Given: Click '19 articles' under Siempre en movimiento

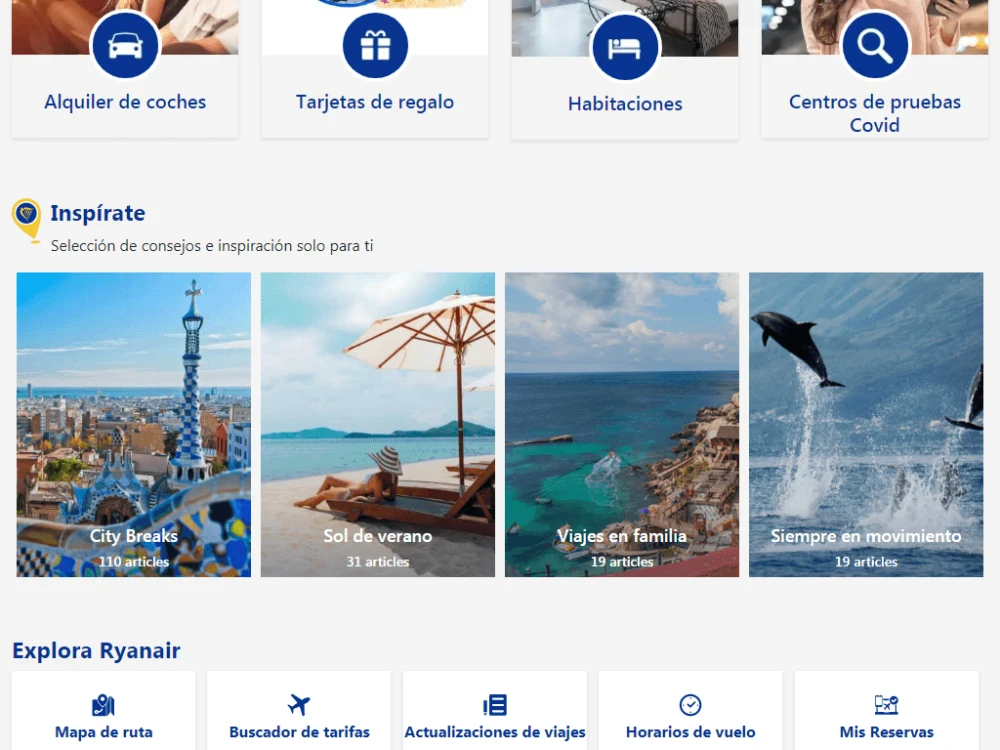Looking at the screenshot, I should coord(866,562).
